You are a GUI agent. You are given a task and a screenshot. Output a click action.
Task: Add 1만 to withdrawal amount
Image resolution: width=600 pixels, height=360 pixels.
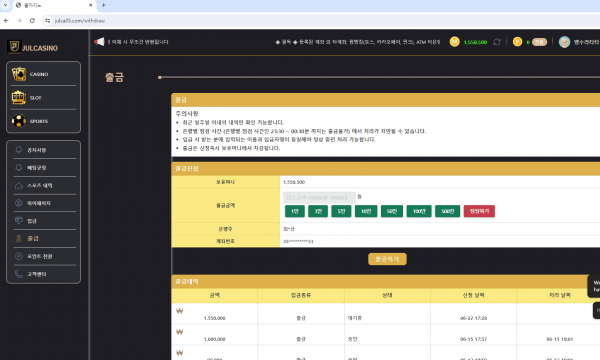295,211
